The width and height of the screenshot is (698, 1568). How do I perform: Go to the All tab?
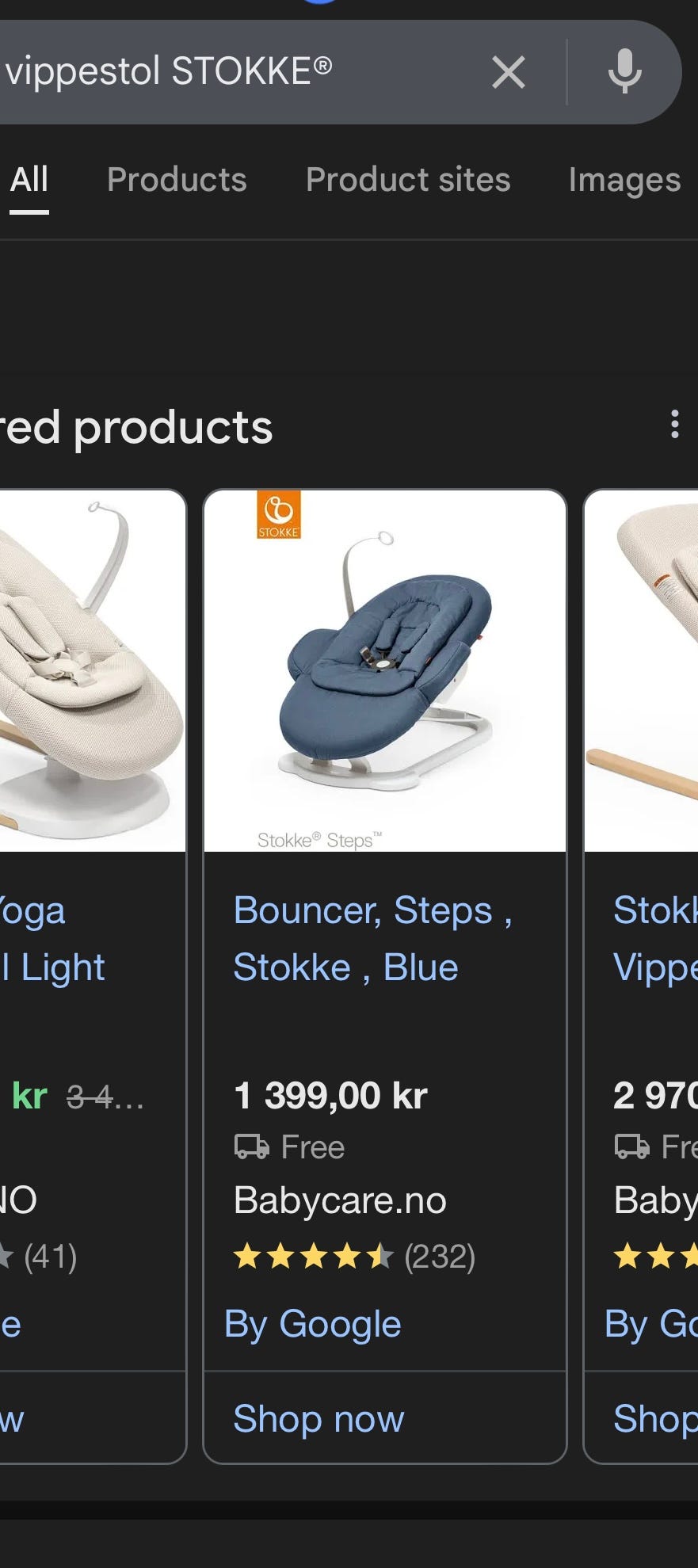[x=29, y=180]
